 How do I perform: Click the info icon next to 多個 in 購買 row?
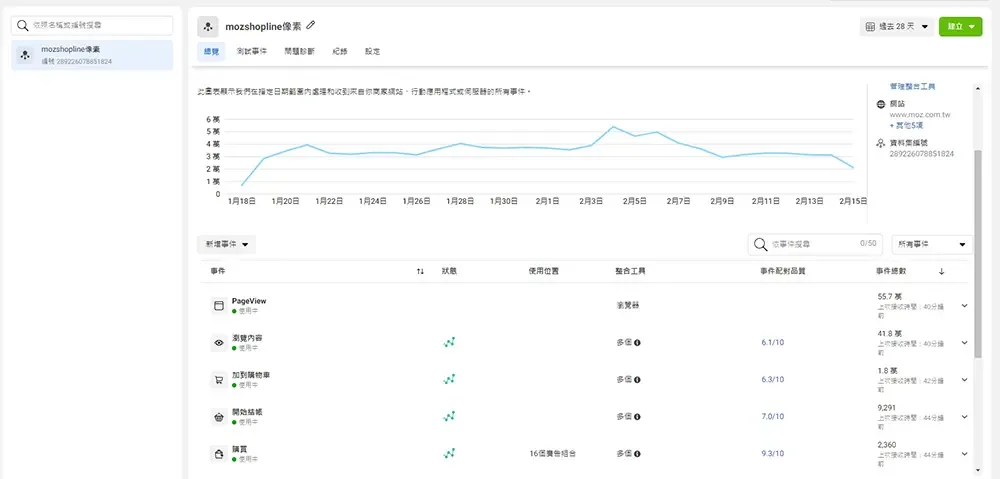point(637,453)
